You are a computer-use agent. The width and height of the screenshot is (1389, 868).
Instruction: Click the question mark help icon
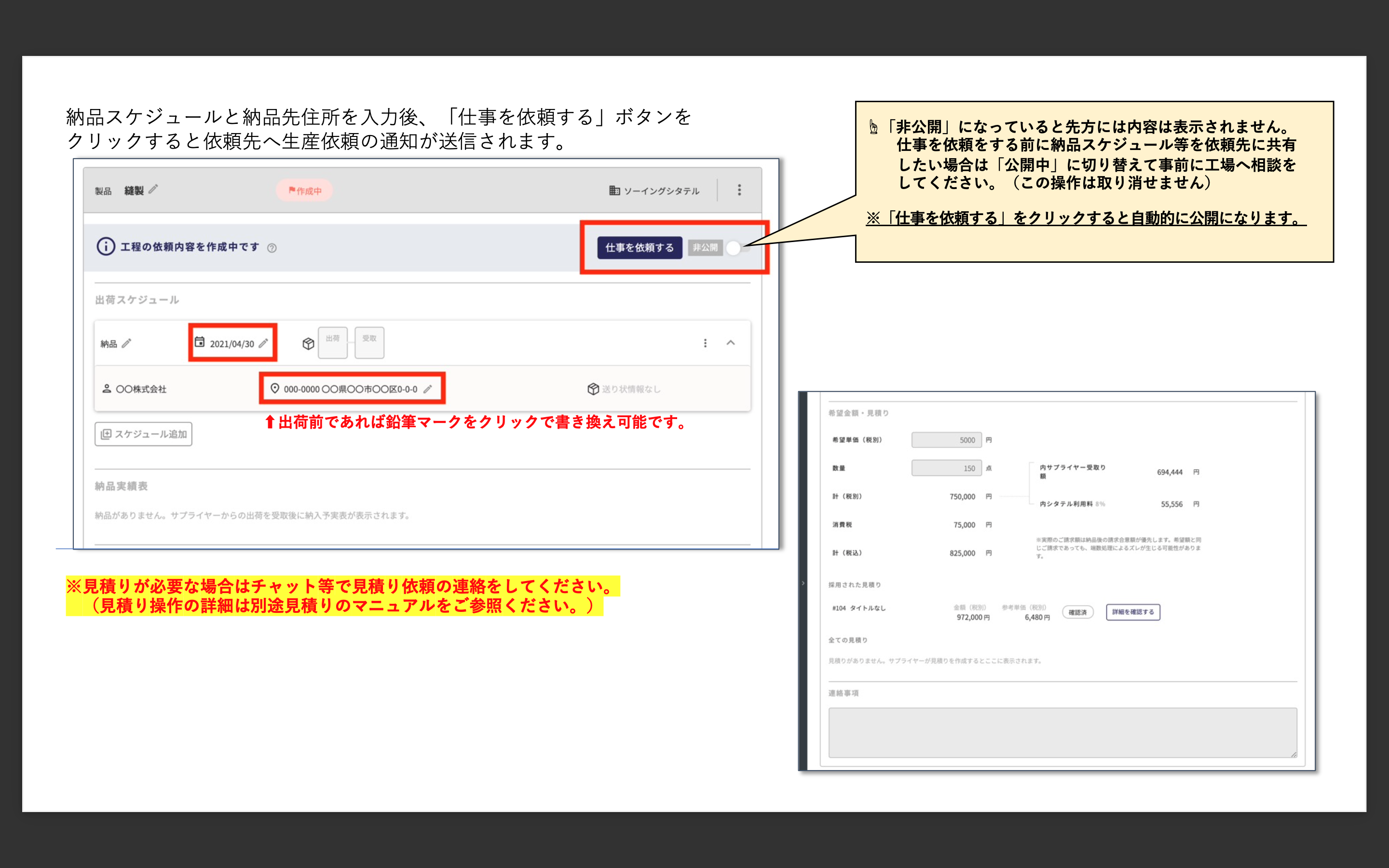click(x=272, y=248)
